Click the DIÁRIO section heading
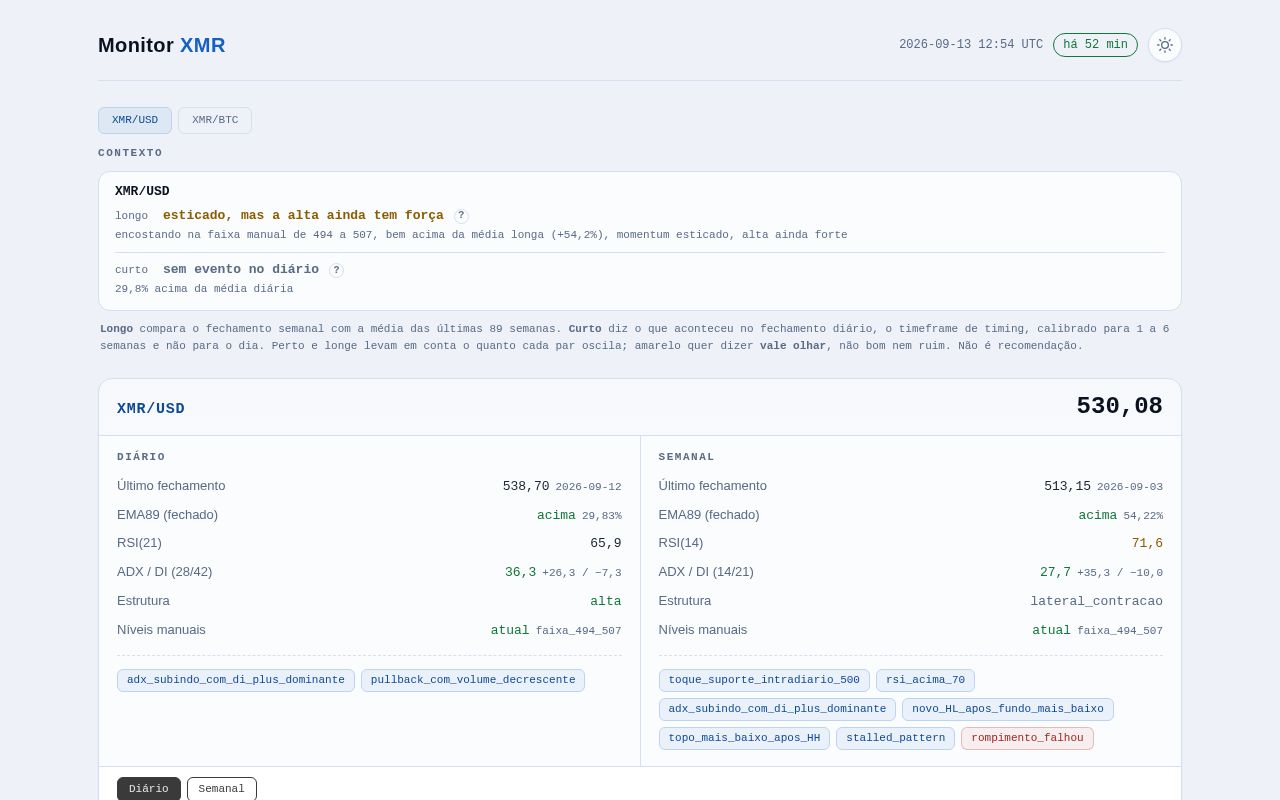Screen dimensions: 1280x800 click(x=141, y=457)
